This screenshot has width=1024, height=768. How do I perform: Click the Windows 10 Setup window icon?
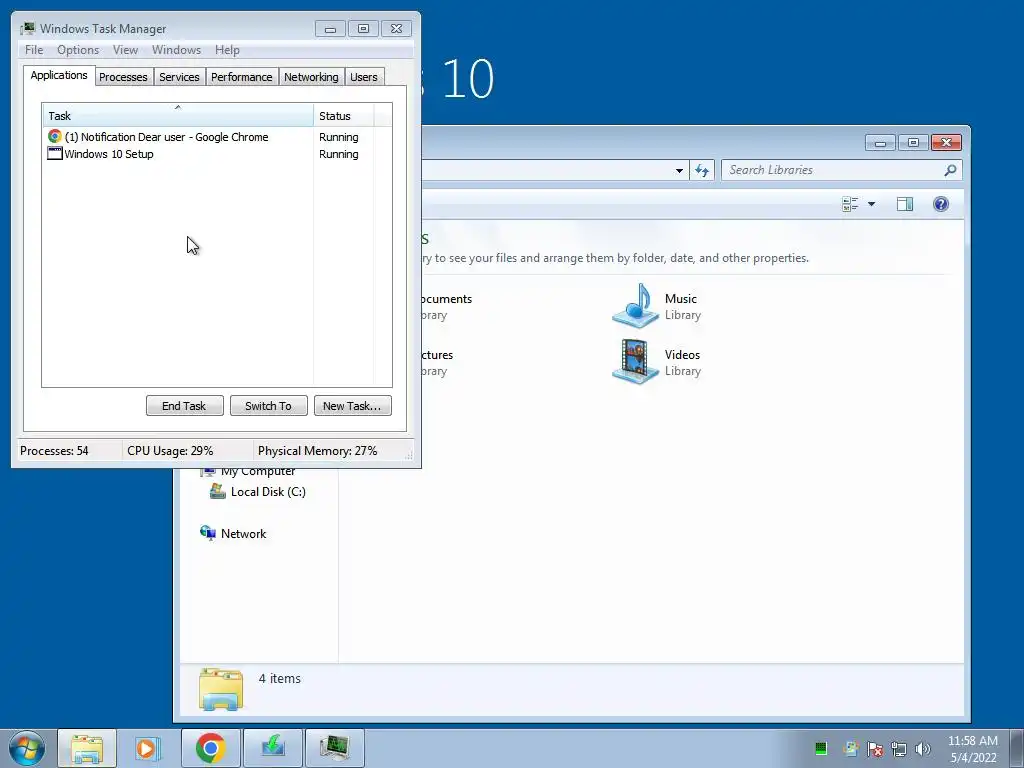[x=55, y=153]
